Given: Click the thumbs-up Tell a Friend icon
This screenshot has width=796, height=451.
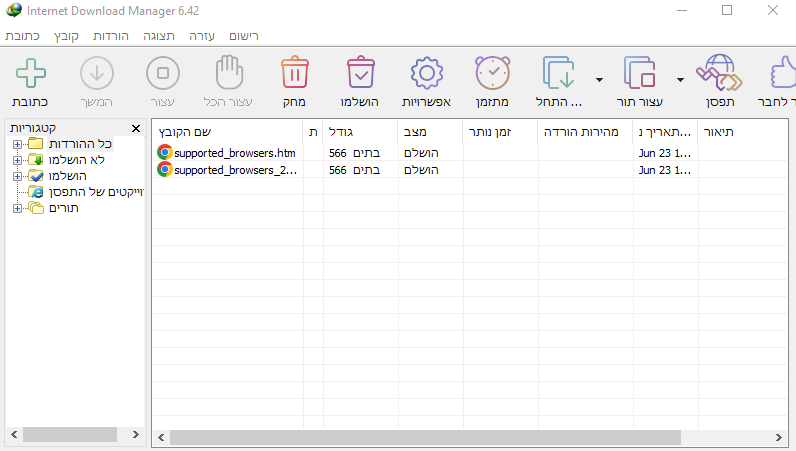Looking at the screenshot, I should point(783,73).
